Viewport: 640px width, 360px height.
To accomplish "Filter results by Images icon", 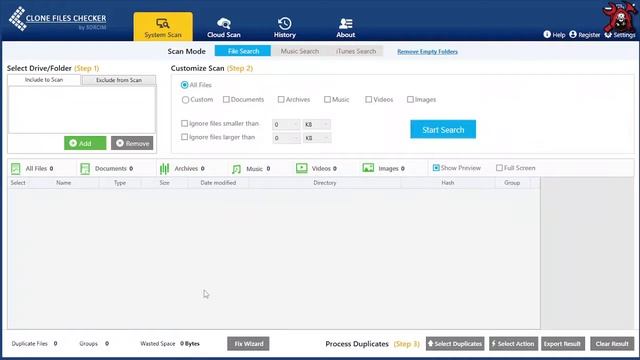I will point(368,168).
